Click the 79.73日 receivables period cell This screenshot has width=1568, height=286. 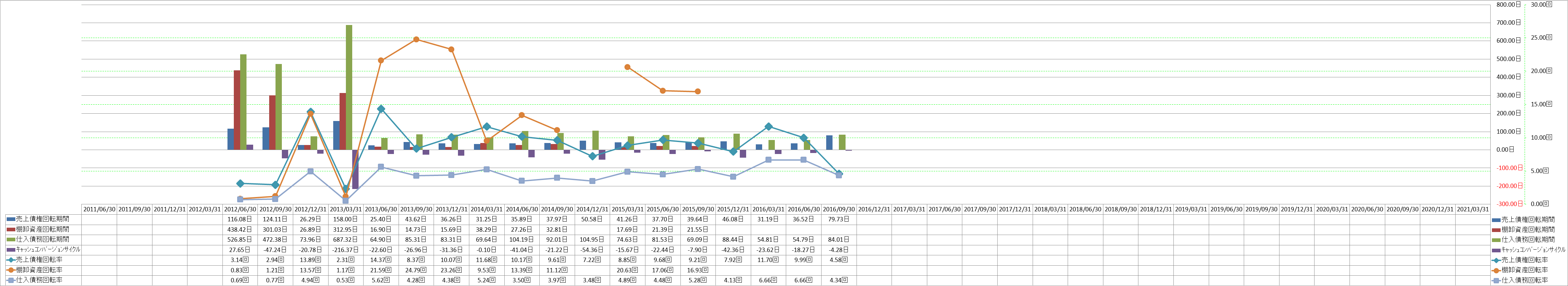coord(839,219)
